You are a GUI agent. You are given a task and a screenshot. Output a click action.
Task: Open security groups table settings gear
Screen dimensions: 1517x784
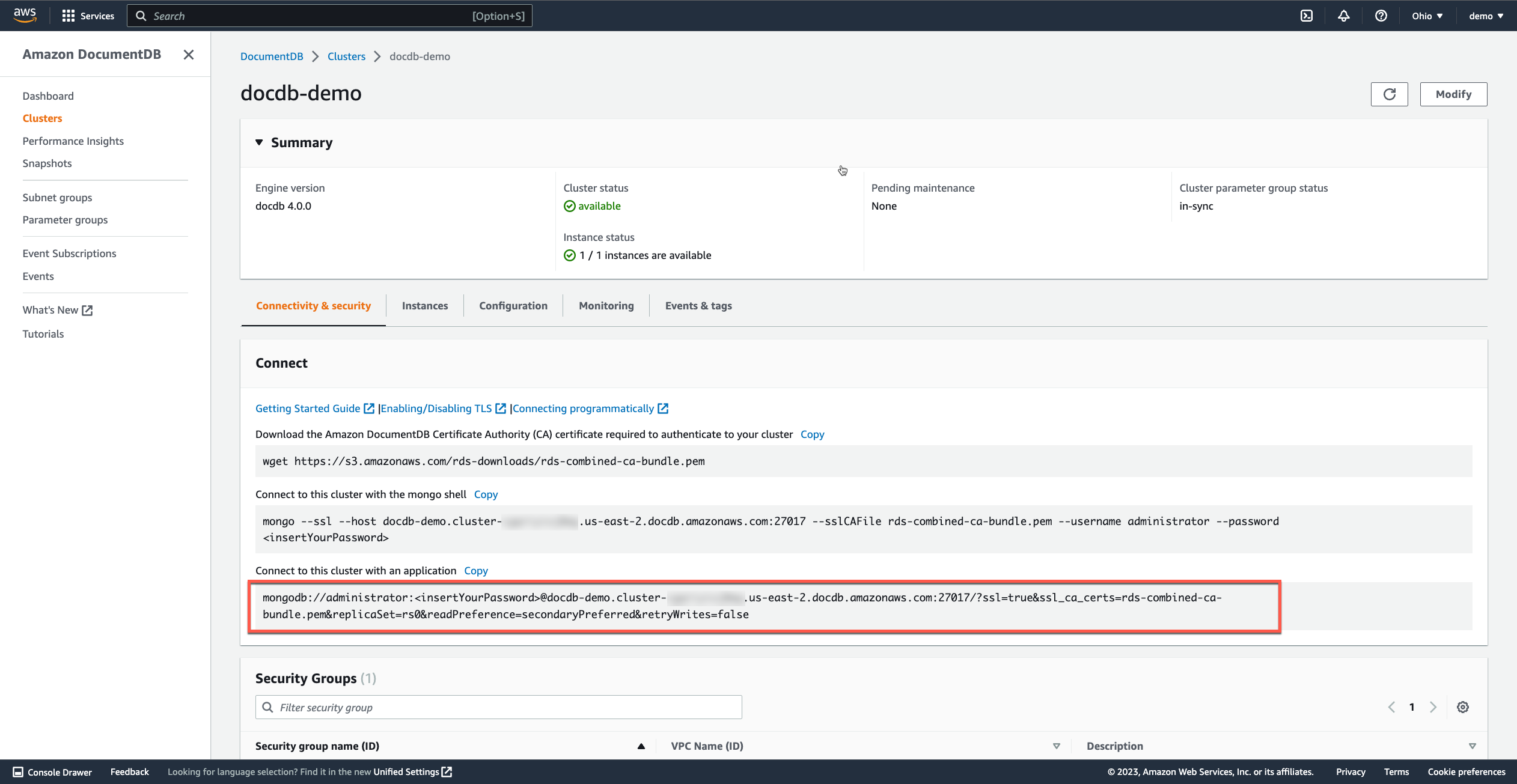click(1462, 707)
